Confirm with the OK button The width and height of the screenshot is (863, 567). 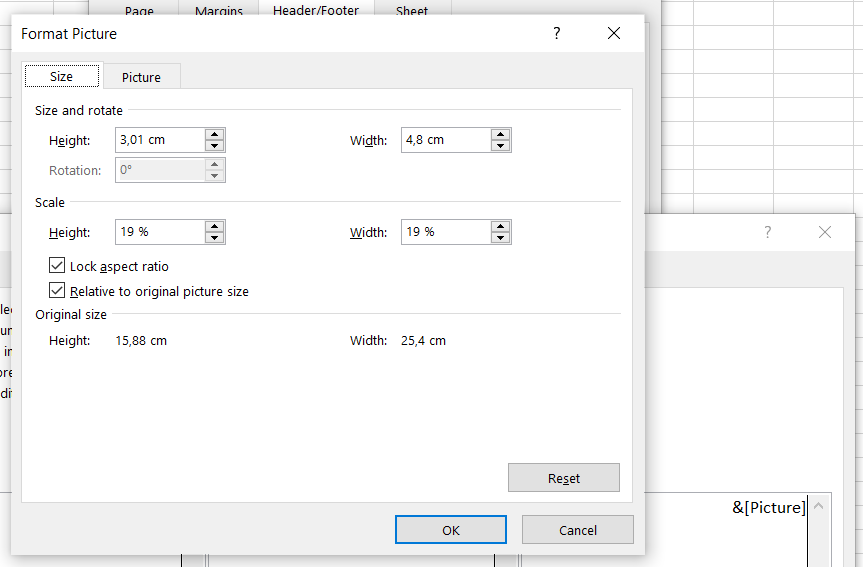click(451, 530)
